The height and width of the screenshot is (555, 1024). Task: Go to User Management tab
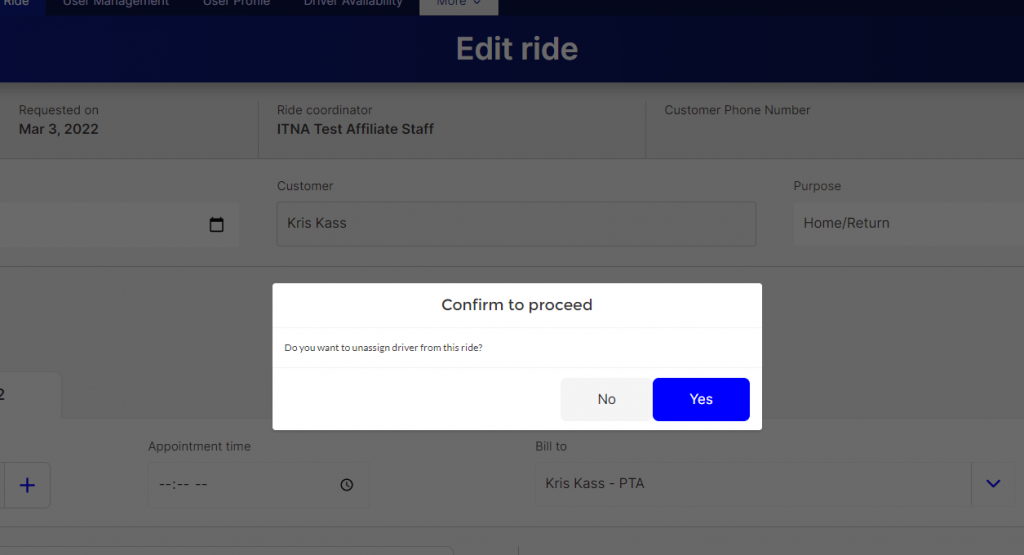(x=116, y=3)
